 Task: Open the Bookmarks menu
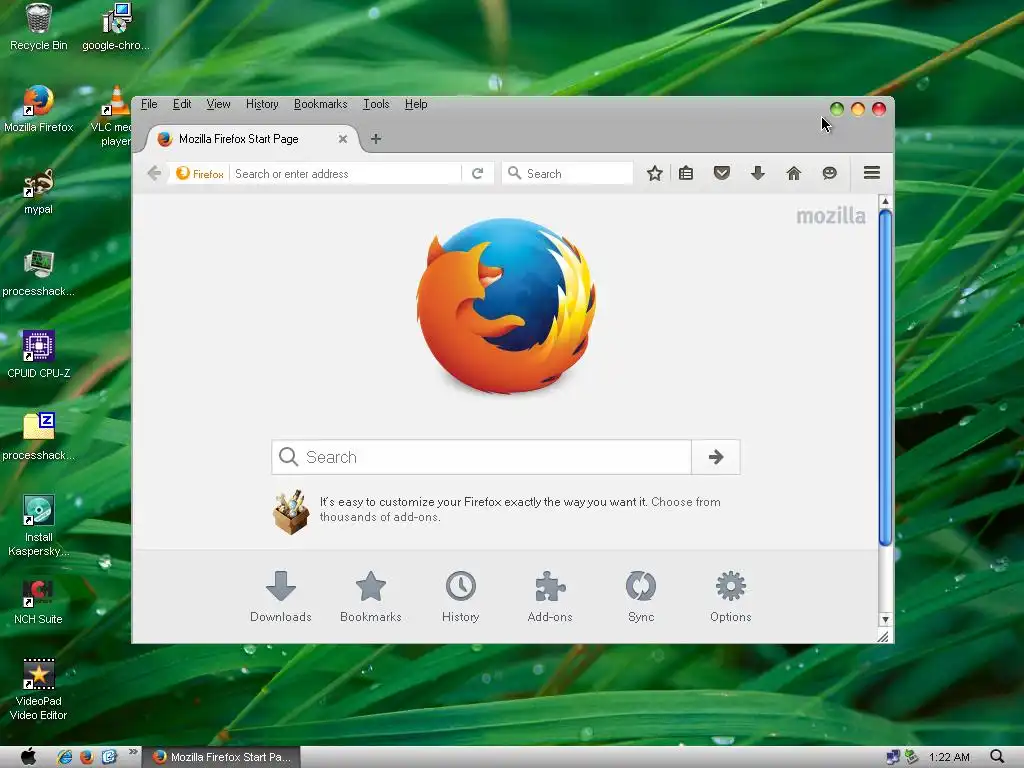(320, 104)
